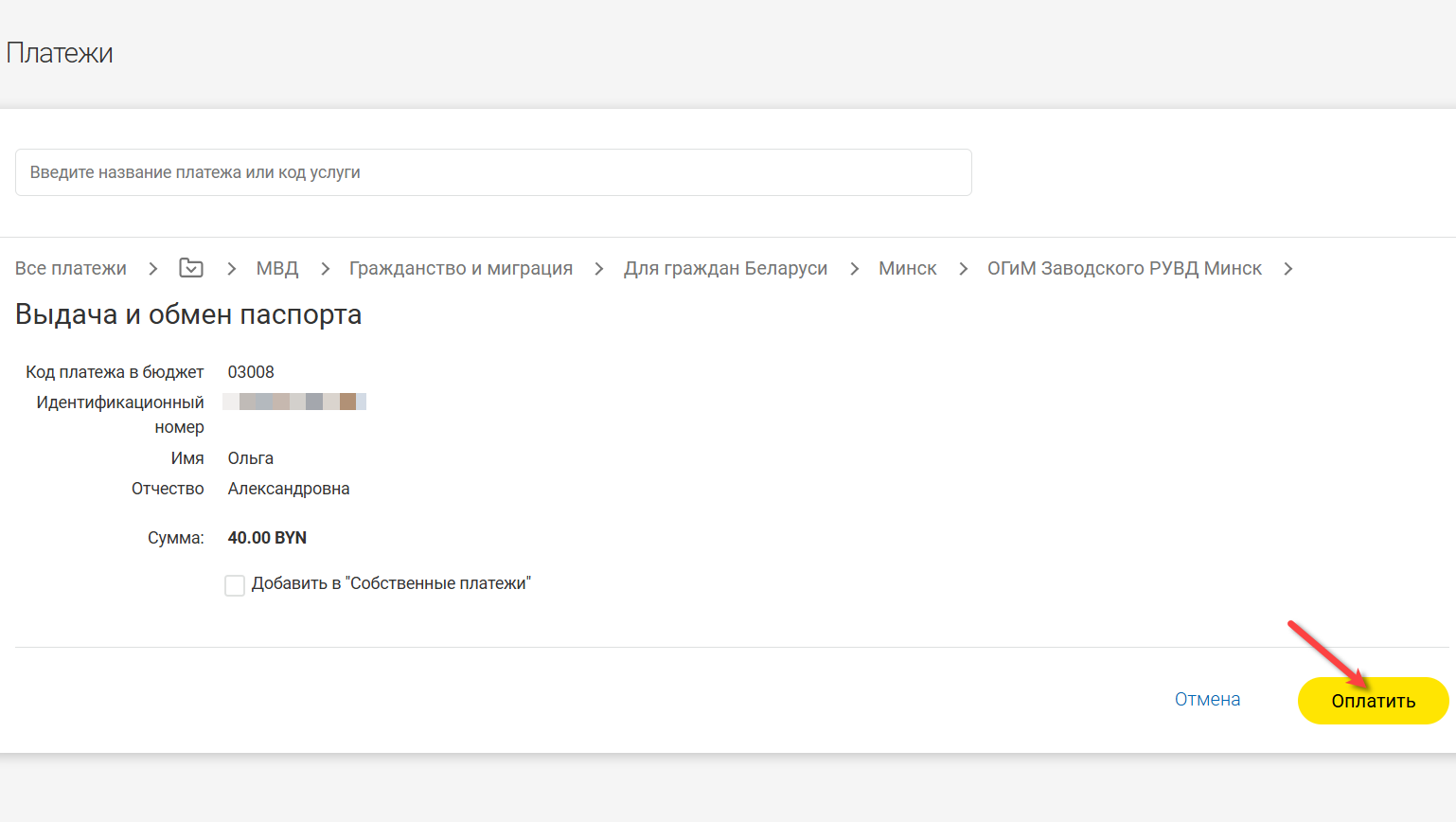
Task: Click the patronymic value 'Александровна'
Action: click(289, 489)
